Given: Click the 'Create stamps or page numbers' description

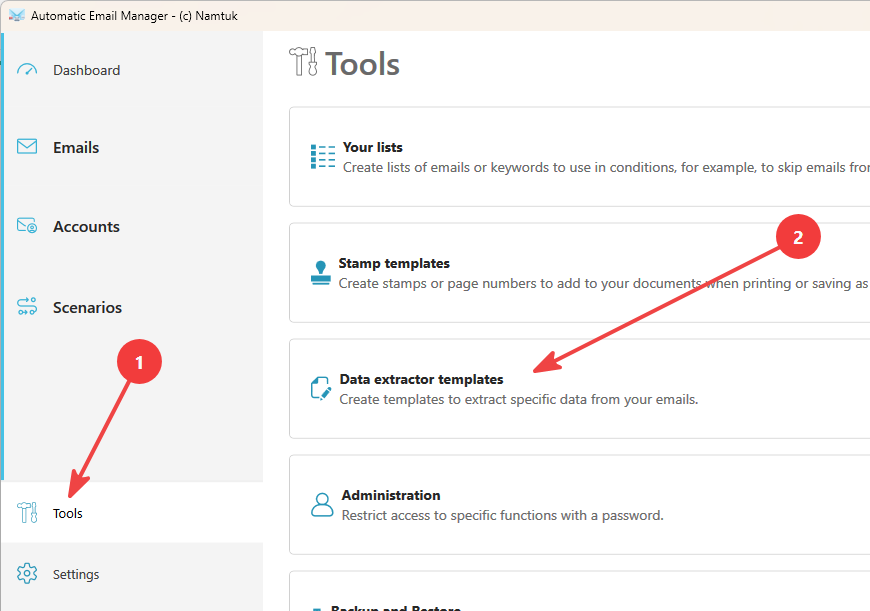Looking at the screenshot, I should [604, 283].
